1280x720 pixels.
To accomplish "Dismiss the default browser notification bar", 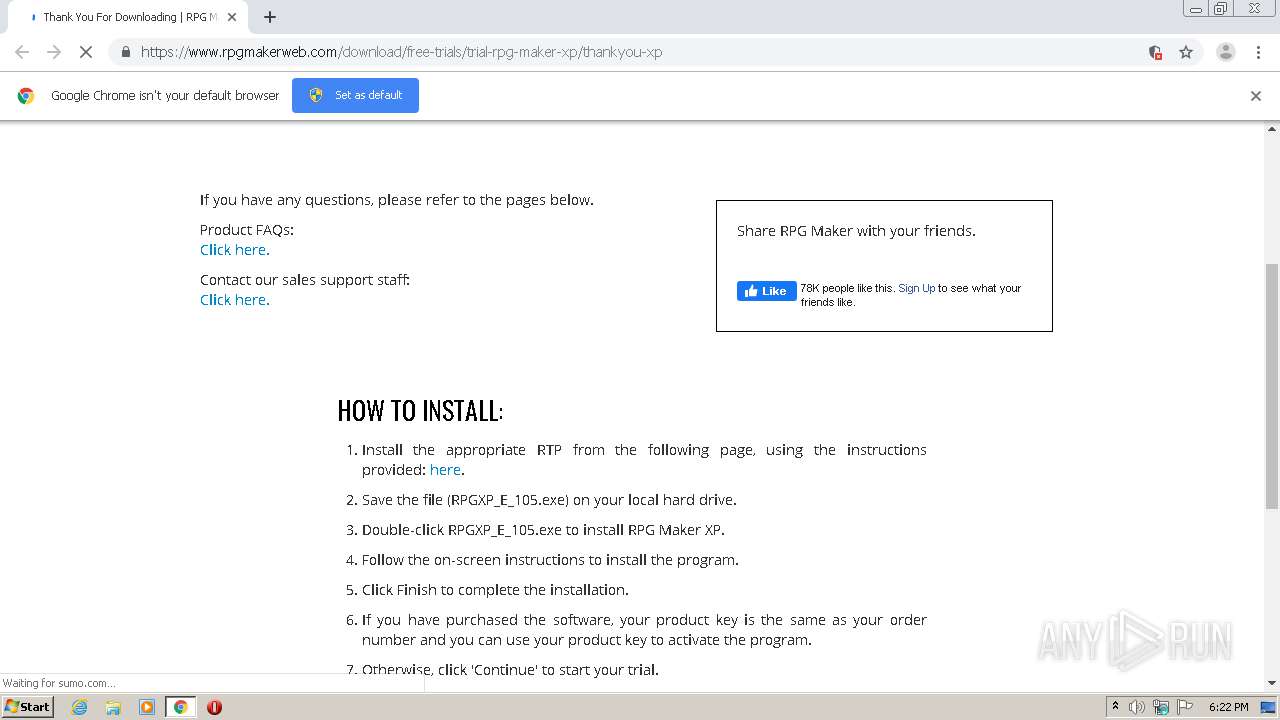I will (x=1256, y=96).
